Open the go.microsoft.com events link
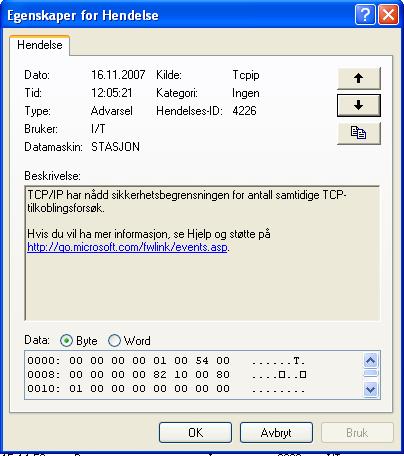The height and width of the screenshot is (456, 404). coord(127,247)
